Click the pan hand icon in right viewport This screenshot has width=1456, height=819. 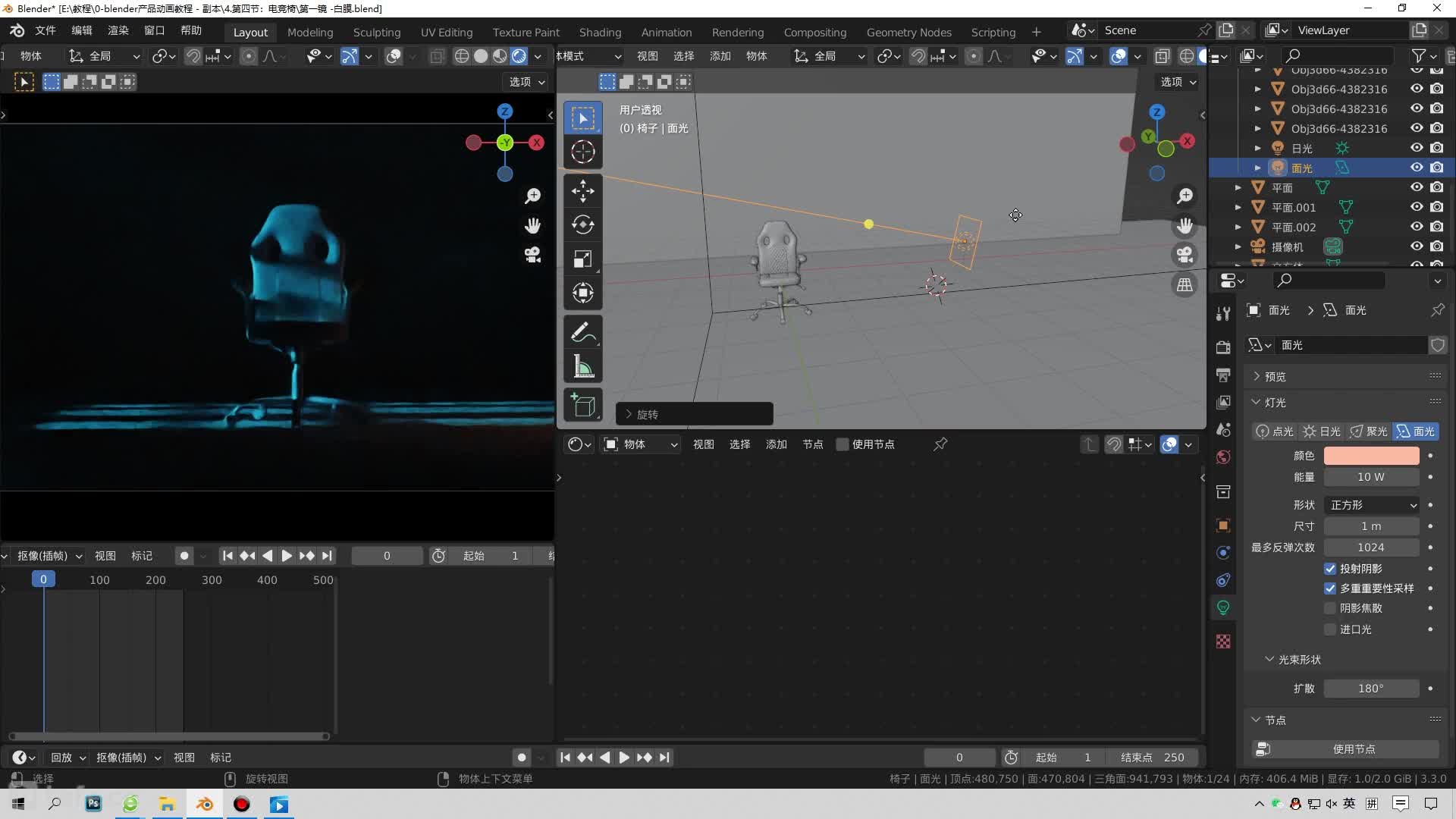1185,226
